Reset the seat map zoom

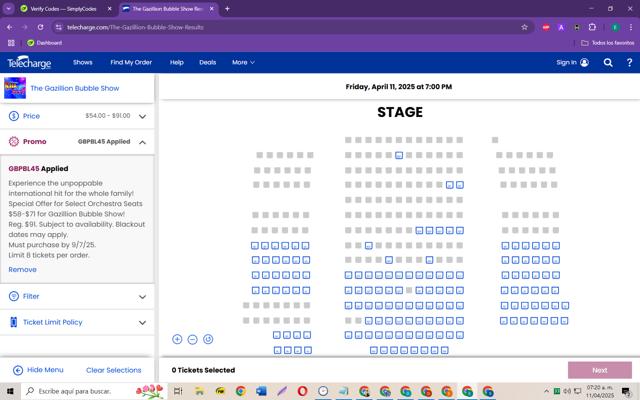208,339
